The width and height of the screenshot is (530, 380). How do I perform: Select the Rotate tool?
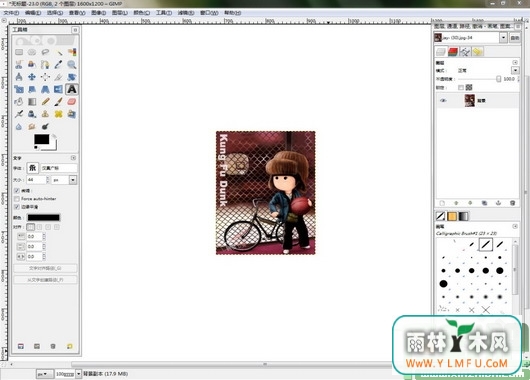click(72, 77)
